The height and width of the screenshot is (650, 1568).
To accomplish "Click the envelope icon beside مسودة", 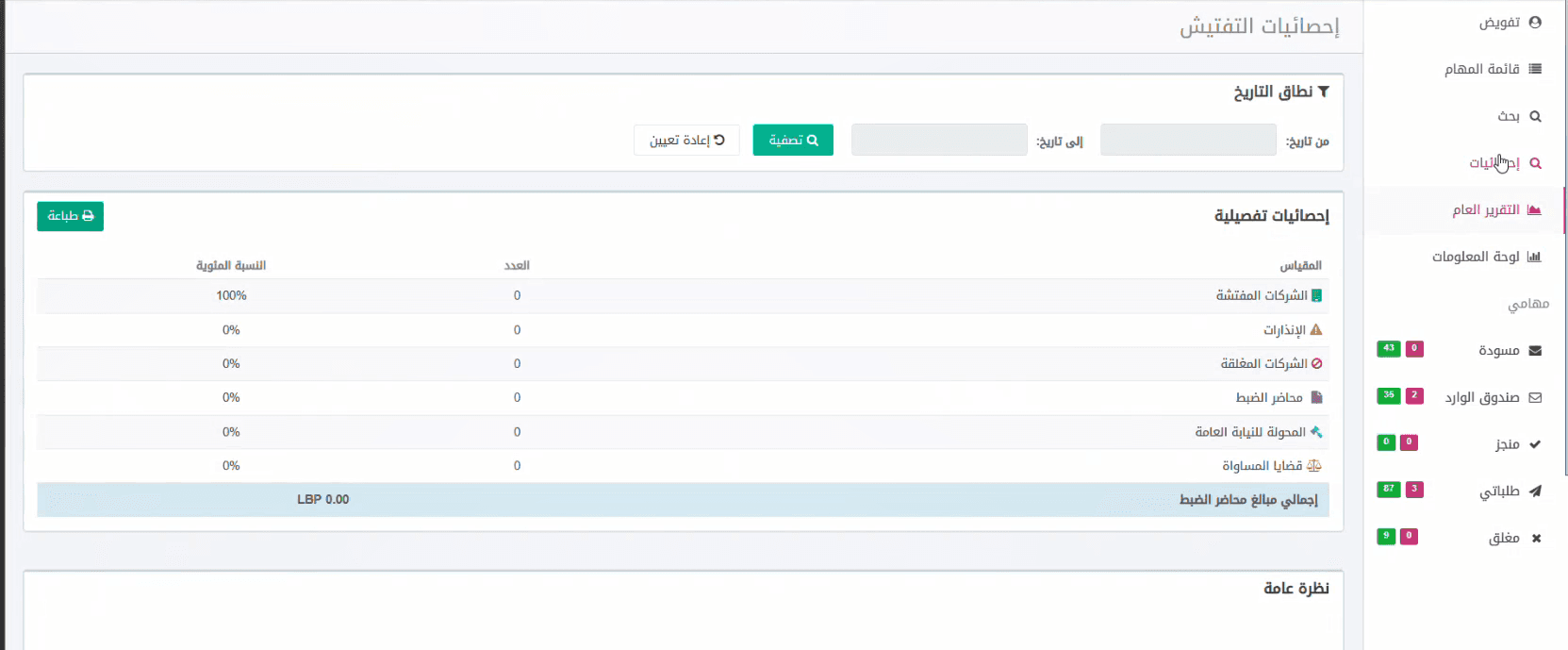I will pyautogui.click(x=1535, y=351).
